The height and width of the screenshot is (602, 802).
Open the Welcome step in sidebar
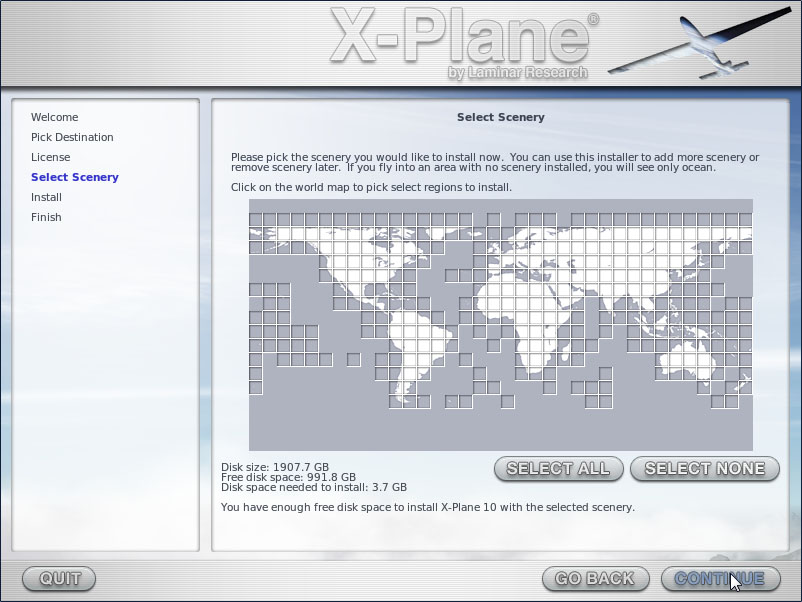click(x=55, y=117)
